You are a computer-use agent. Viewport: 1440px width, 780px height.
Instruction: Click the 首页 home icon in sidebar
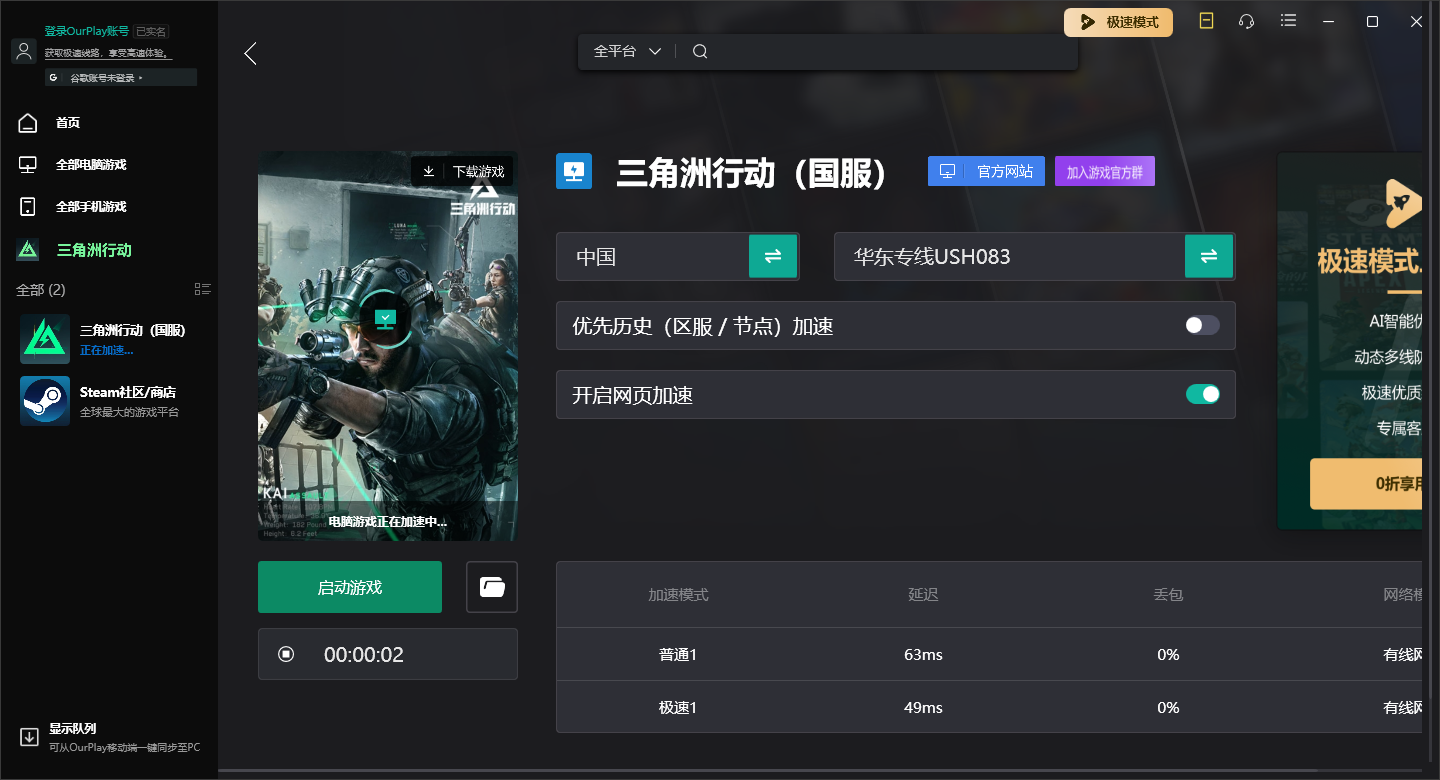pos(27,122)
